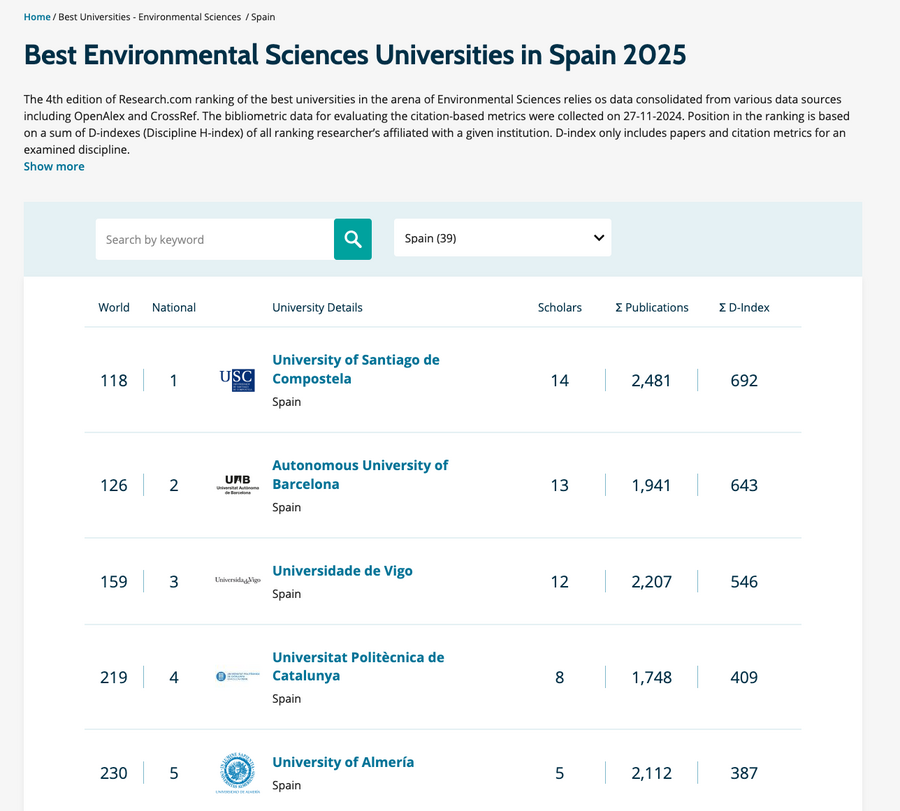Open the Universidade de Vigo page

tap(342, 570)
